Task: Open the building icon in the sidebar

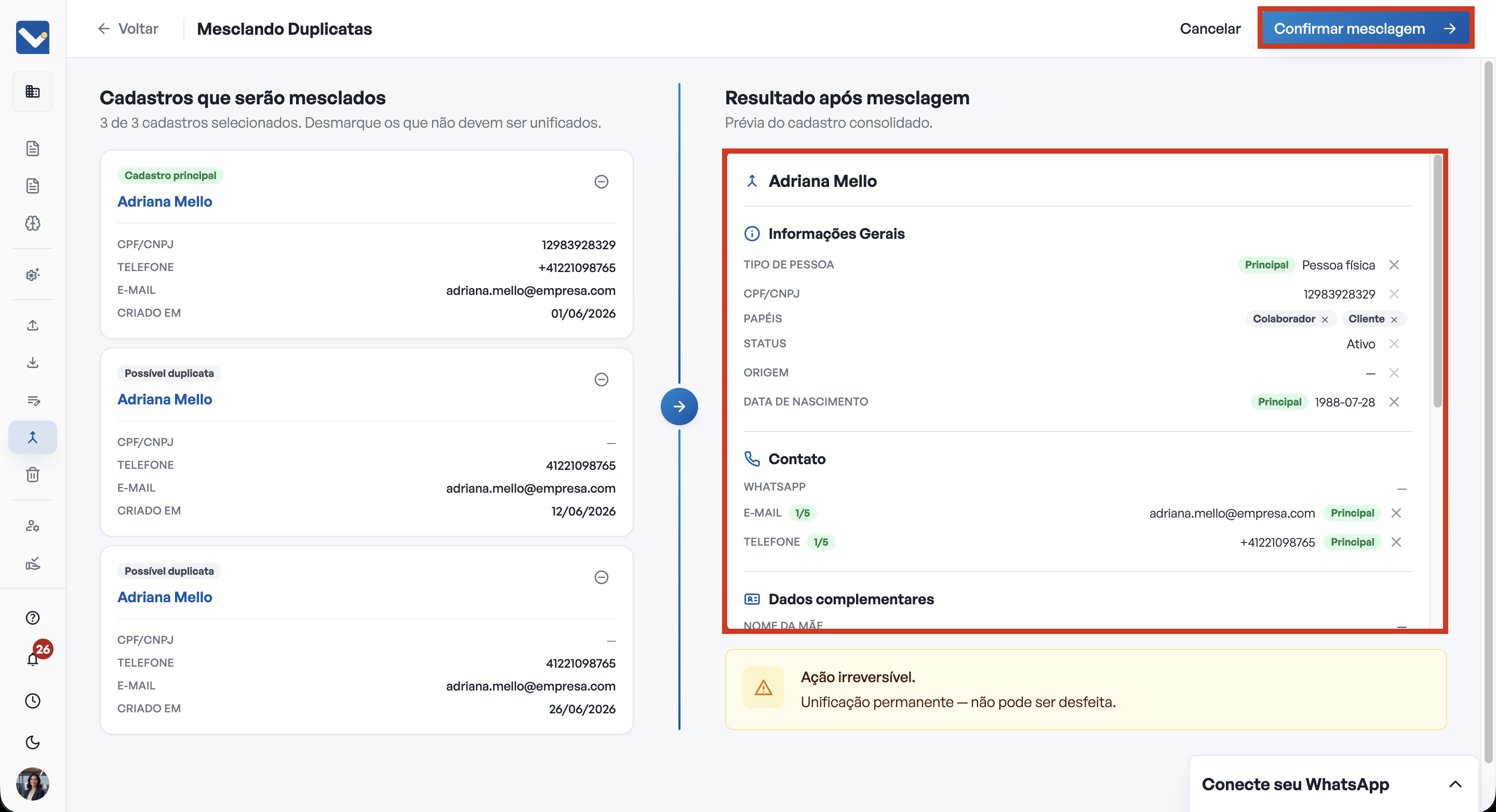Action: tap(33, 91)
